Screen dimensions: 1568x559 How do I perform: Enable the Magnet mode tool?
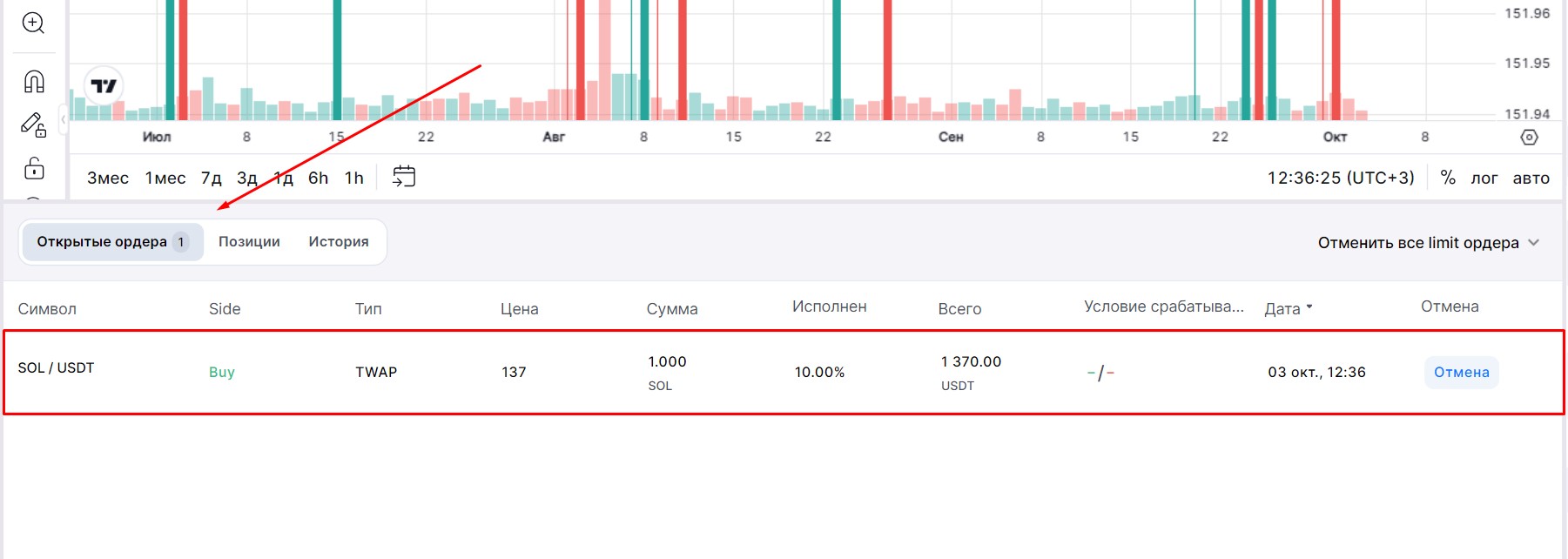[33, 81]
